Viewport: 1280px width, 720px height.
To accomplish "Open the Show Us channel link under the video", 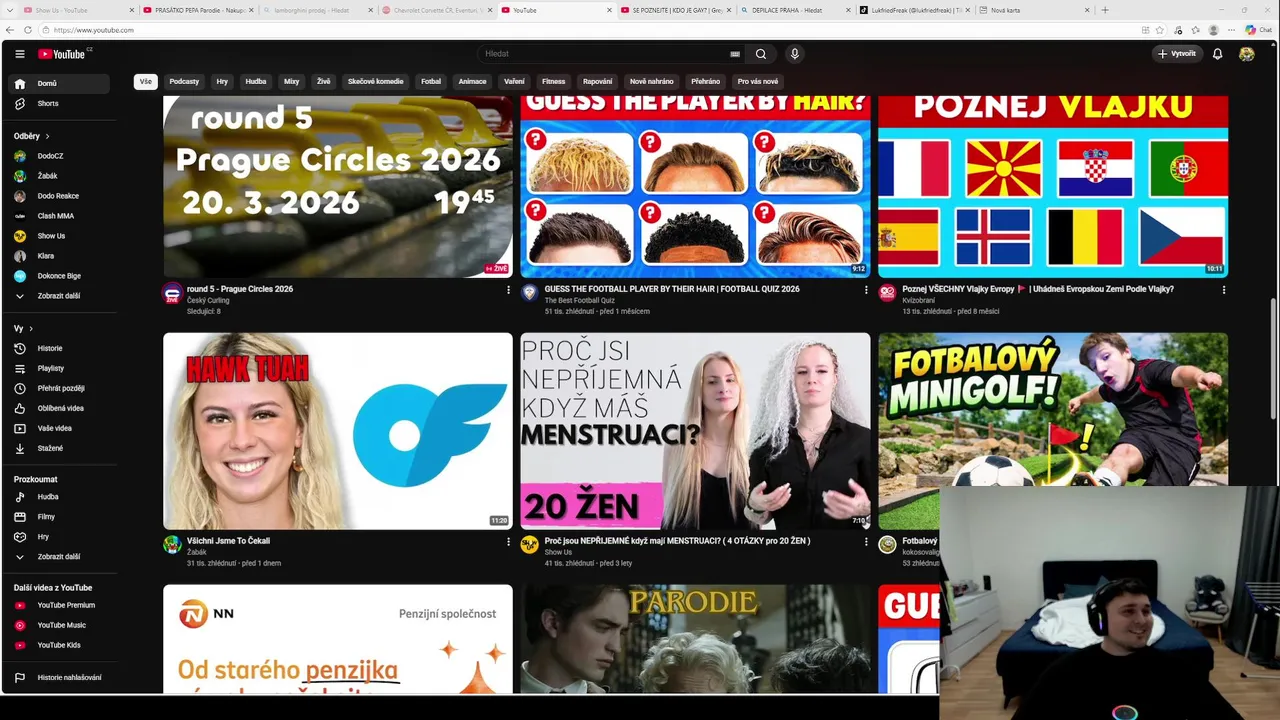I will click(x=558, y=552).
